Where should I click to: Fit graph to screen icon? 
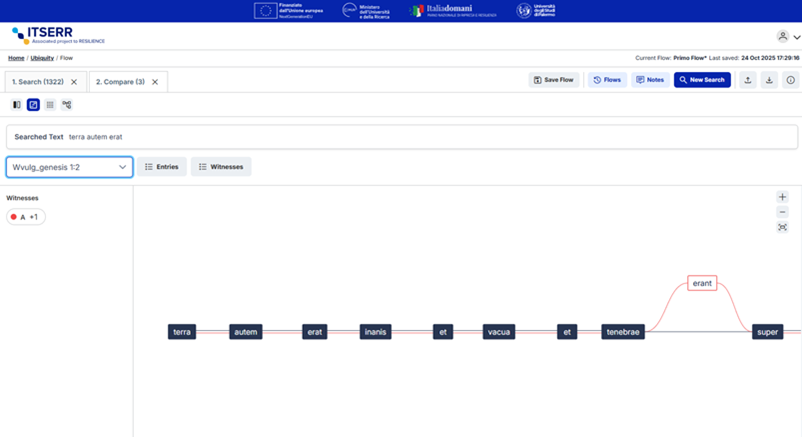click(x=782, y=227)
